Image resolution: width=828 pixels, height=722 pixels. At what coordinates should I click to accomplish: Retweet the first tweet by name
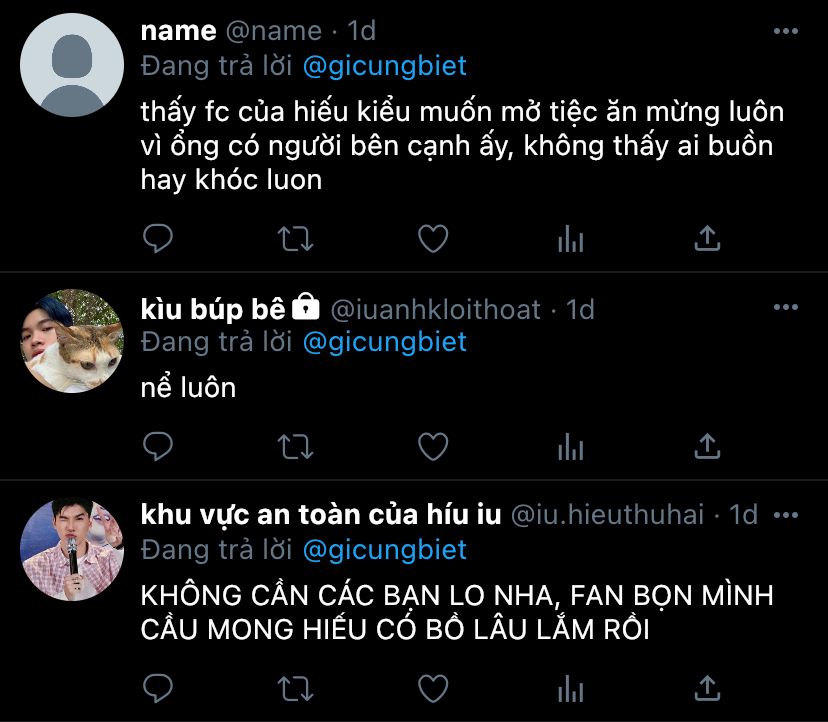pyautogui.click(x=295, y=238)
